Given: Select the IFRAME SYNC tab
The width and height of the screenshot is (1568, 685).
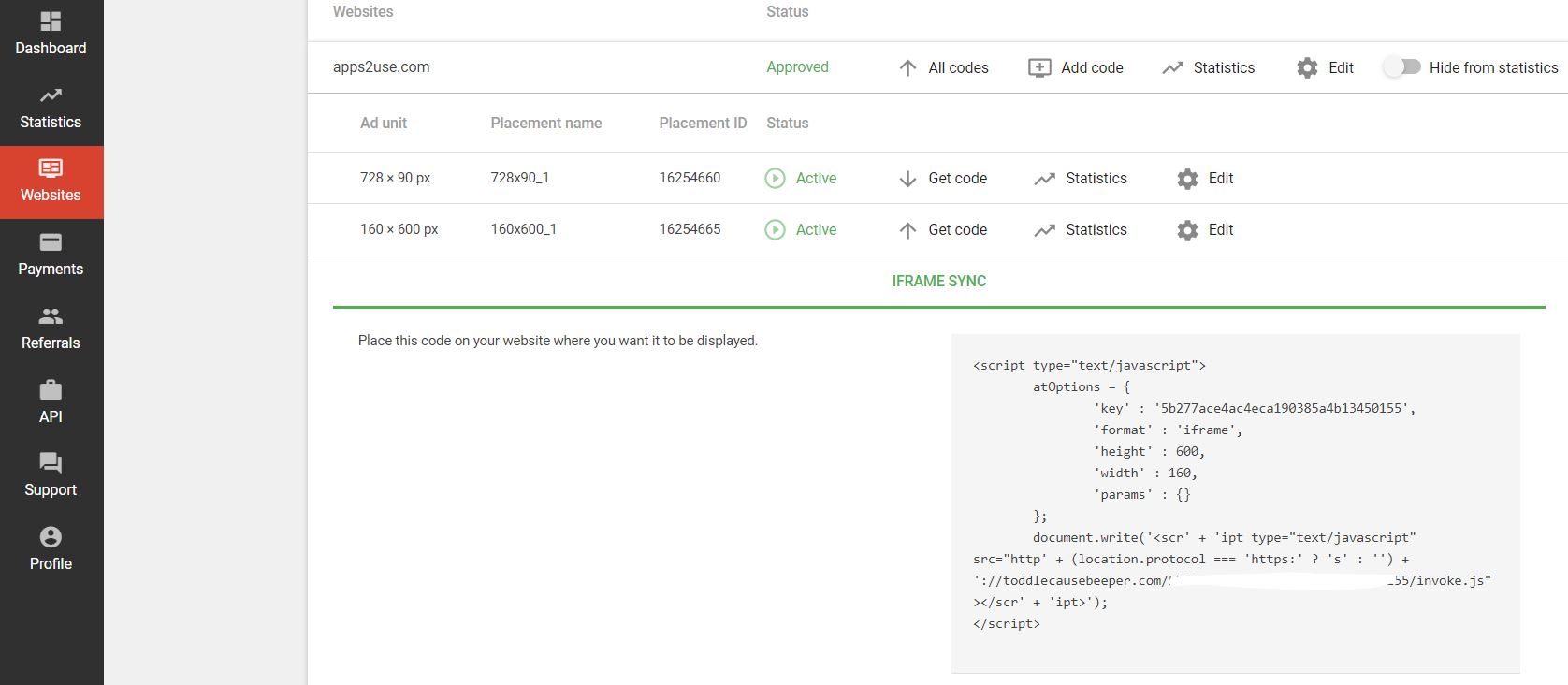Looking at the screenshot, I should pos(938,281).
